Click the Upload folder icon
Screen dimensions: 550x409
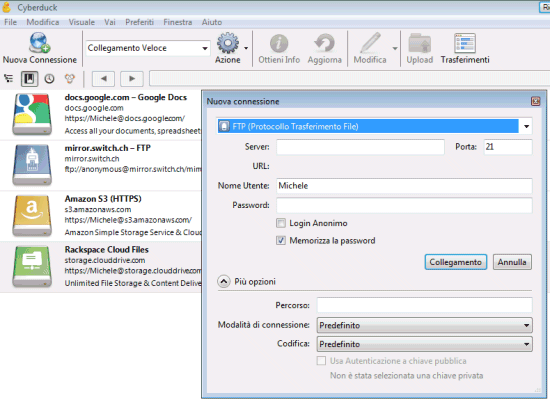(420, 43)
